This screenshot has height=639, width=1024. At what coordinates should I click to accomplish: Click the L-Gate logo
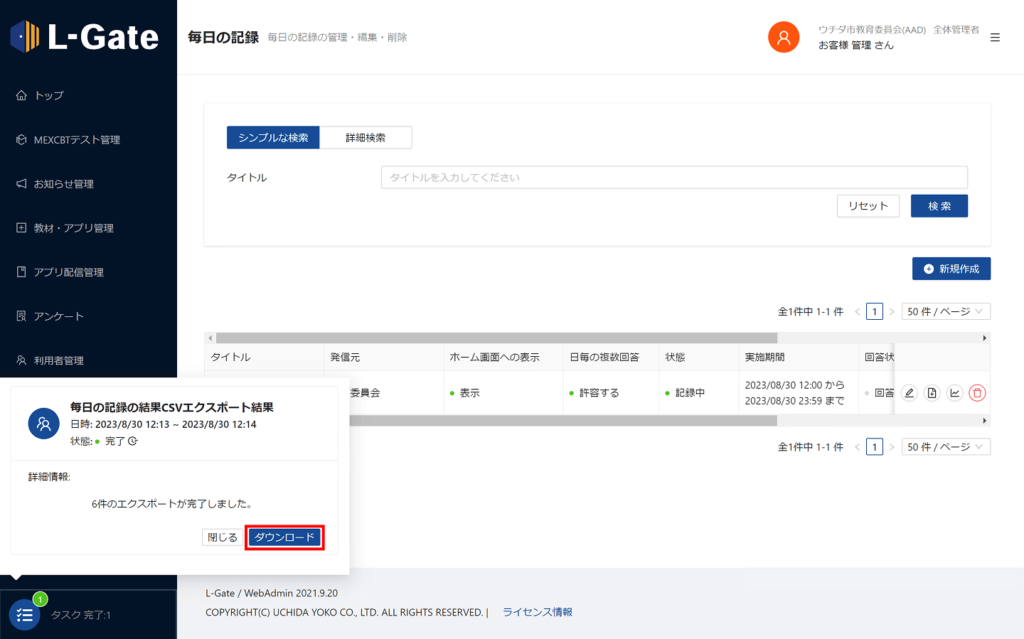[85, 37]
